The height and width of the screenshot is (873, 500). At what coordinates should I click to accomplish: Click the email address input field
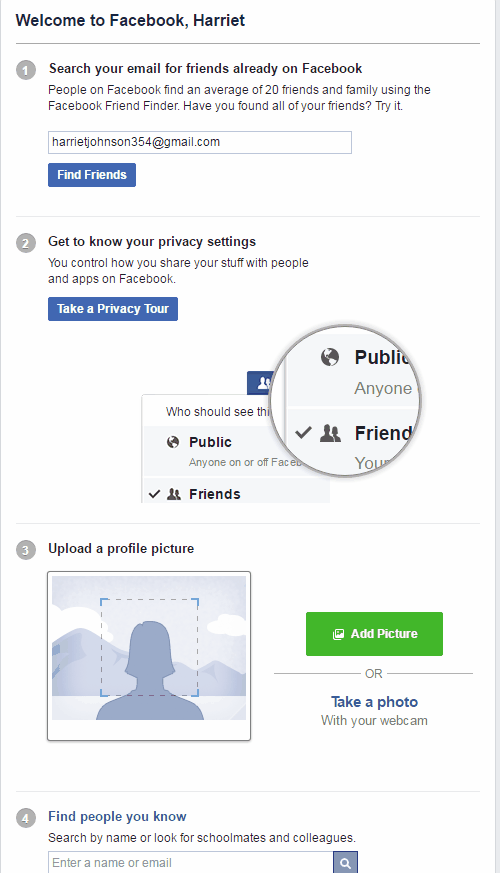click(x=200, y=143)
